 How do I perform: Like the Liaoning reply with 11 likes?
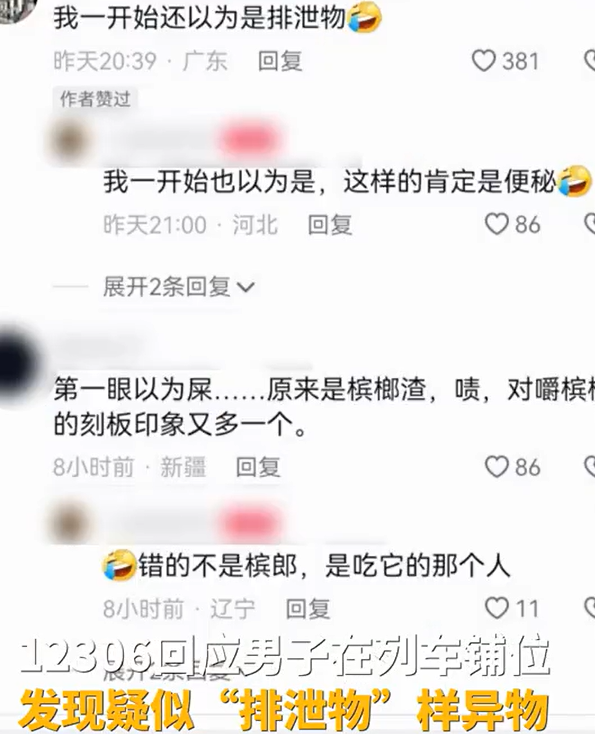(496, 608)
